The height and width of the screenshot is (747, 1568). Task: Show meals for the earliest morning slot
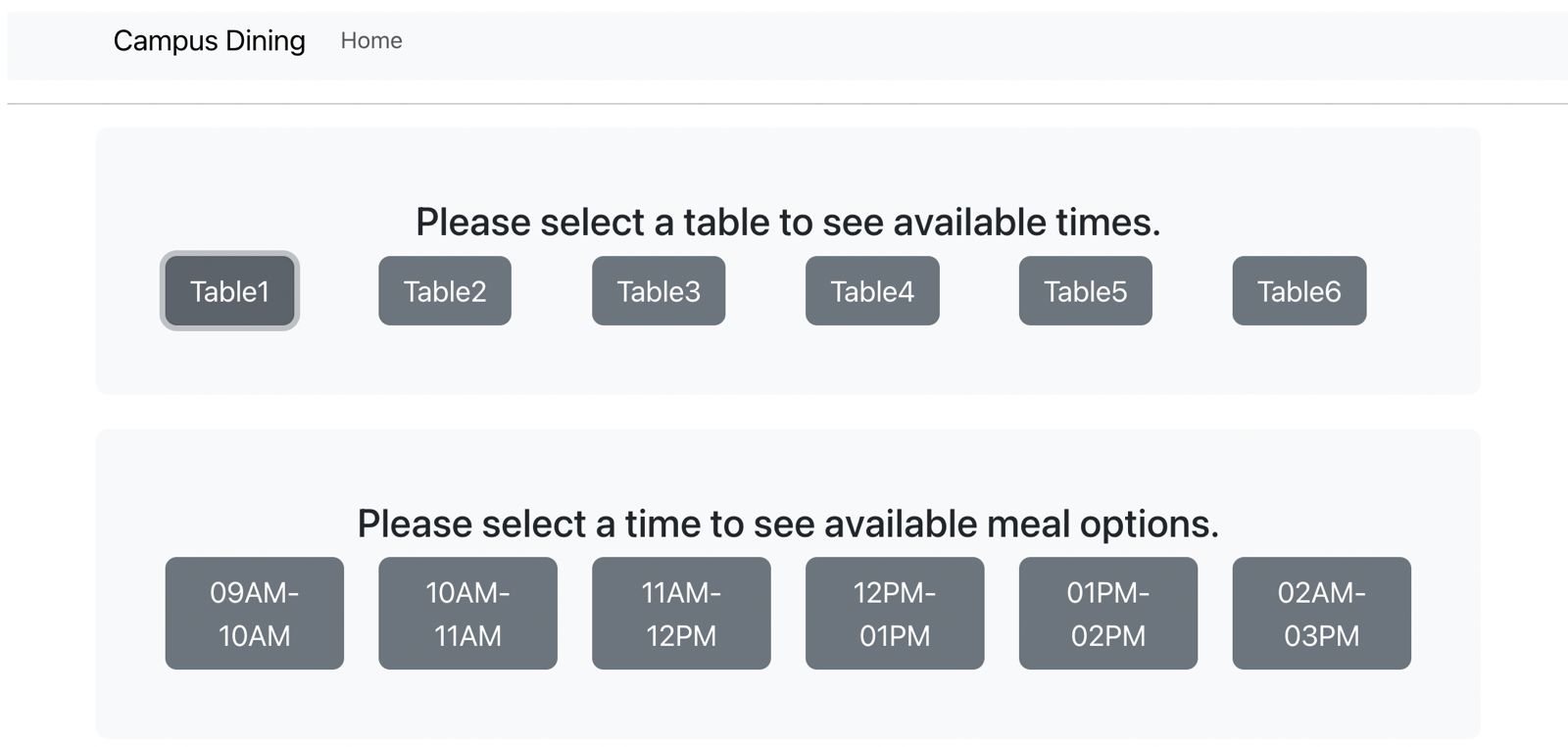point(254,614)
